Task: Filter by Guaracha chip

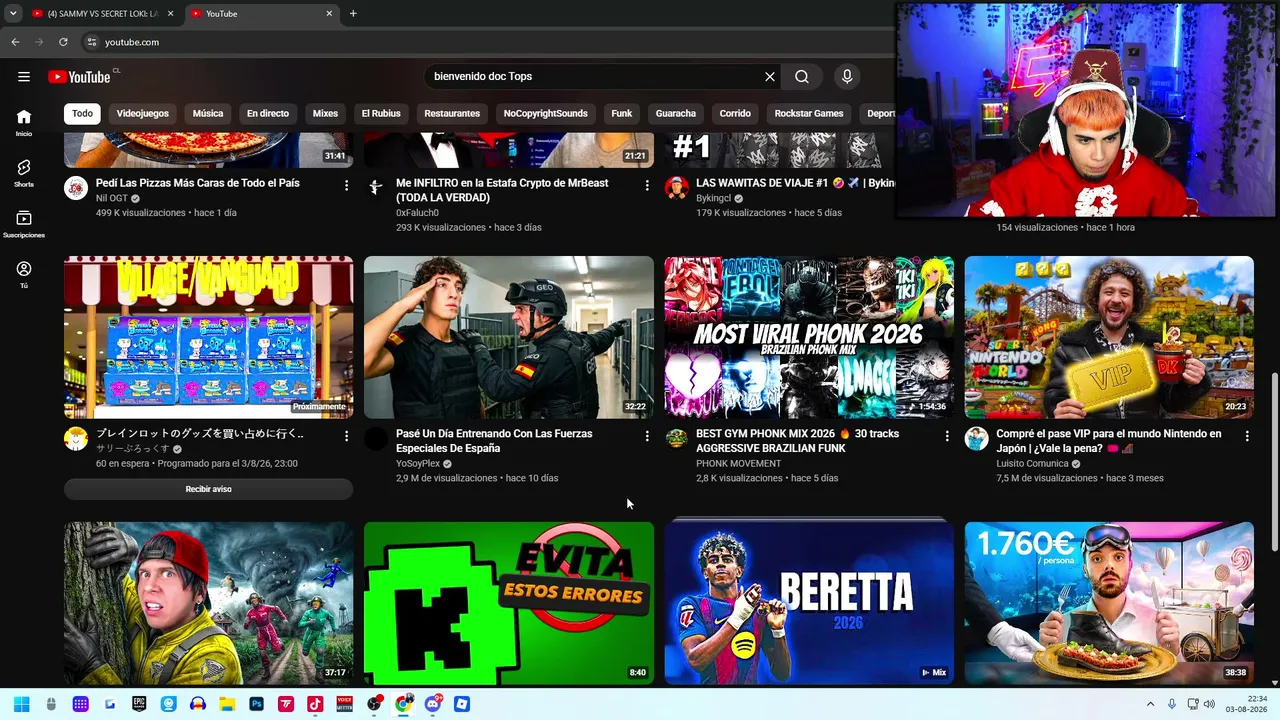Action: pyautogui.click(x=676, y=114)
